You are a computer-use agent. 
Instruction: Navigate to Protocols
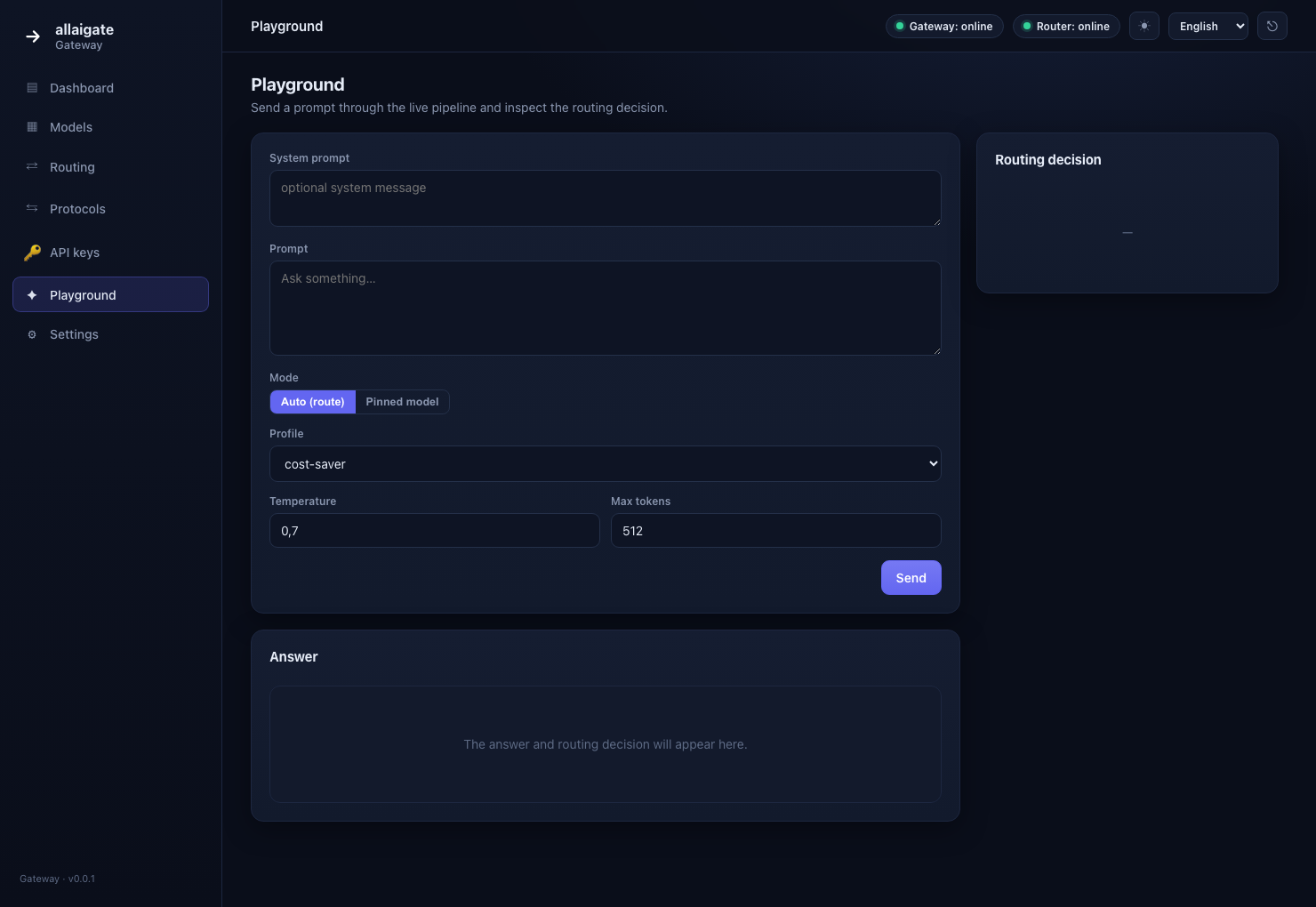coord(110,209)
